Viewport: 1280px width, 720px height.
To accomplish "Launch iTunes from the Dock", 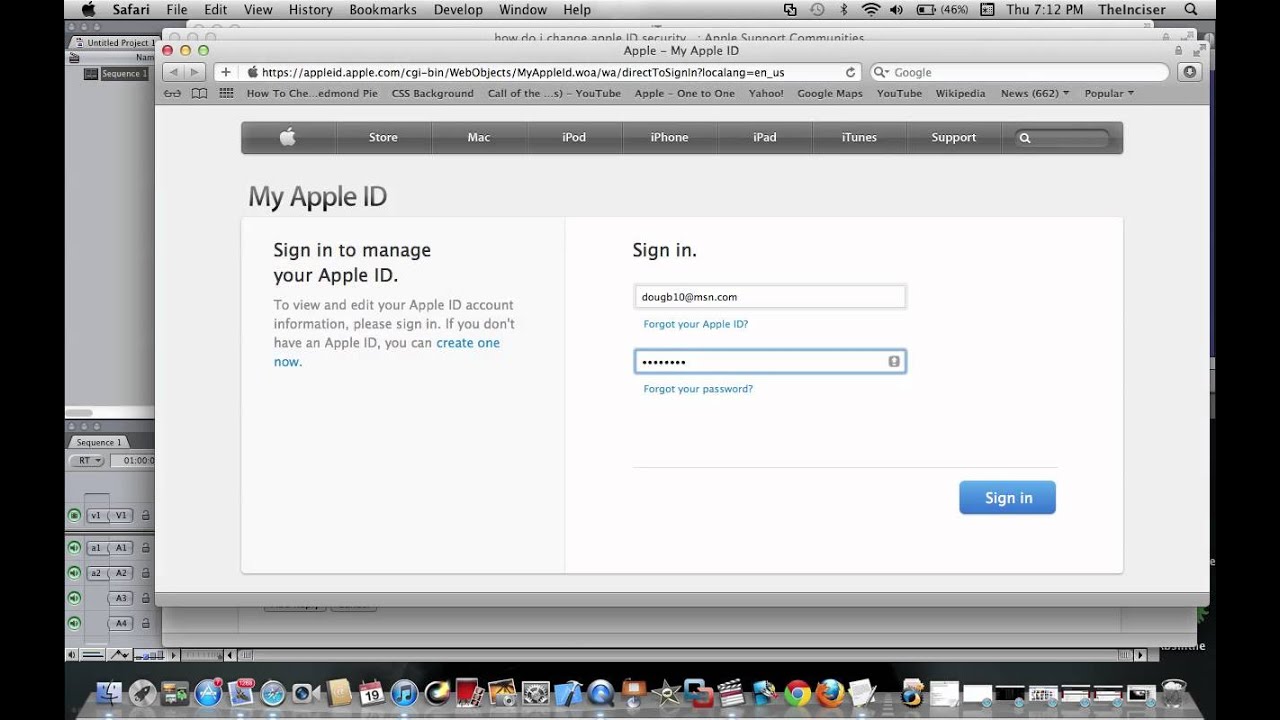I will [404, 693].
